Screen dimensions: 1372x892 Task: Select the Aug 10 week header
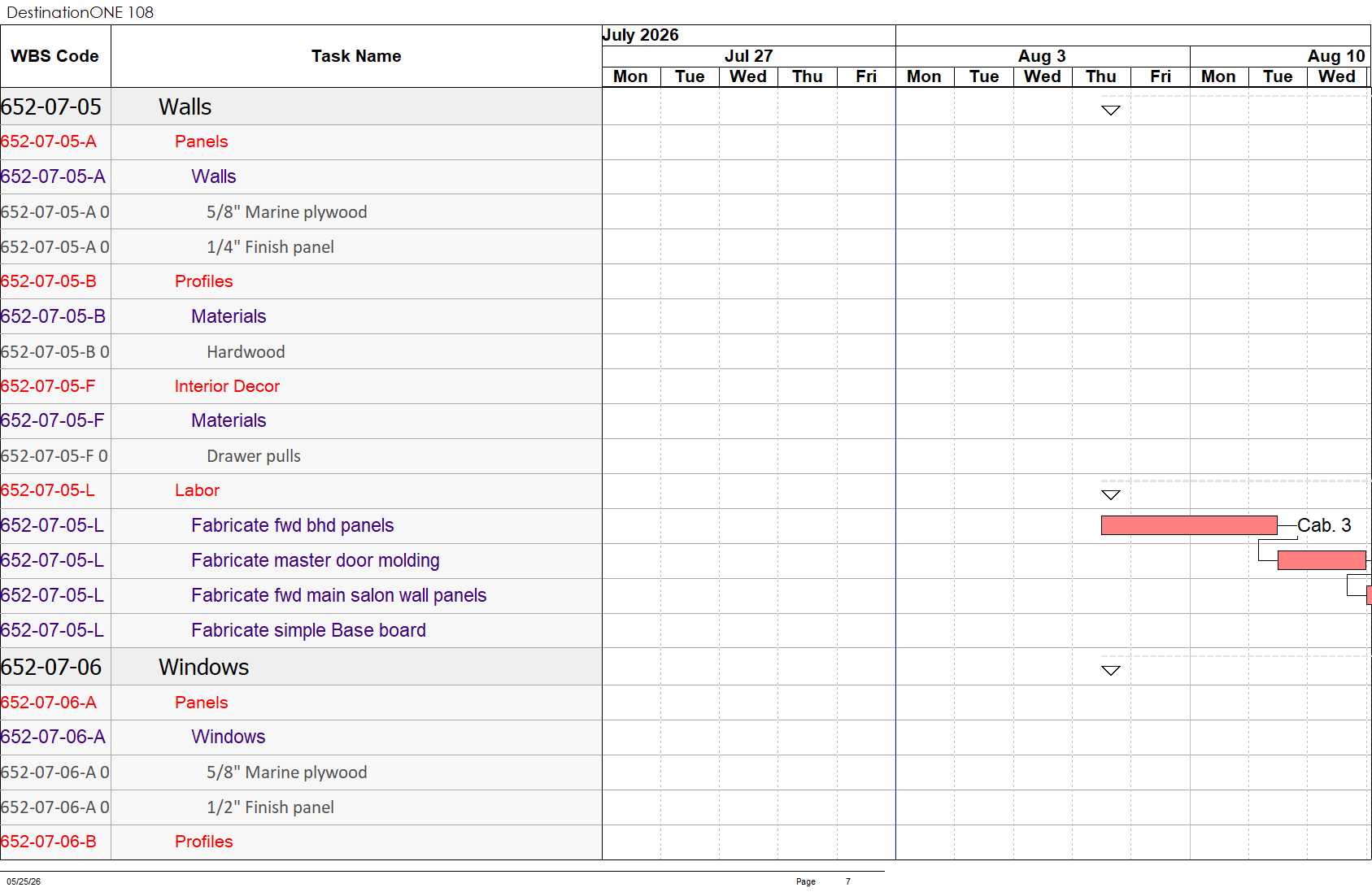point(1281,56)
